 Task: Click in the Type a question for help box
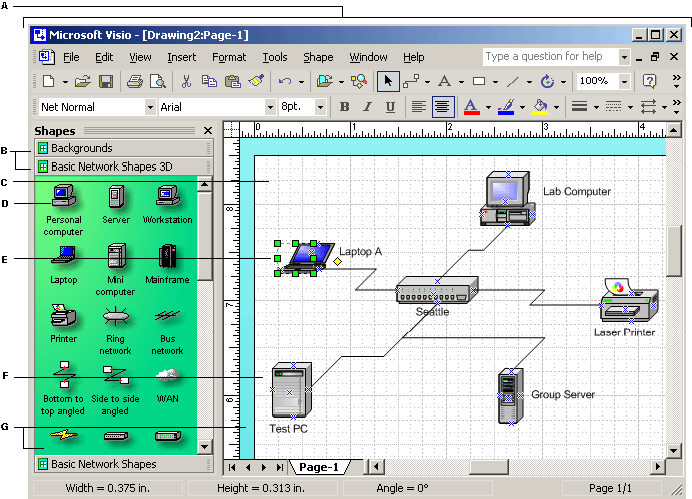click(x=551, y=56)
